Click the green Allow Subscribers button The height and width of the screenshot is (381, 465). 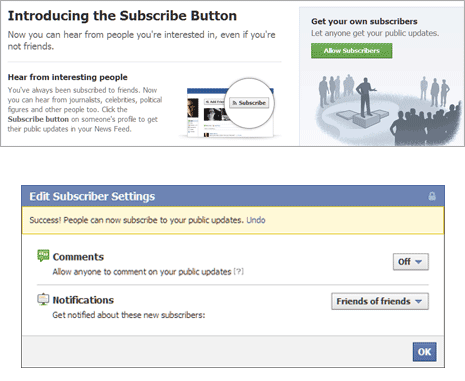coord(351,51)
